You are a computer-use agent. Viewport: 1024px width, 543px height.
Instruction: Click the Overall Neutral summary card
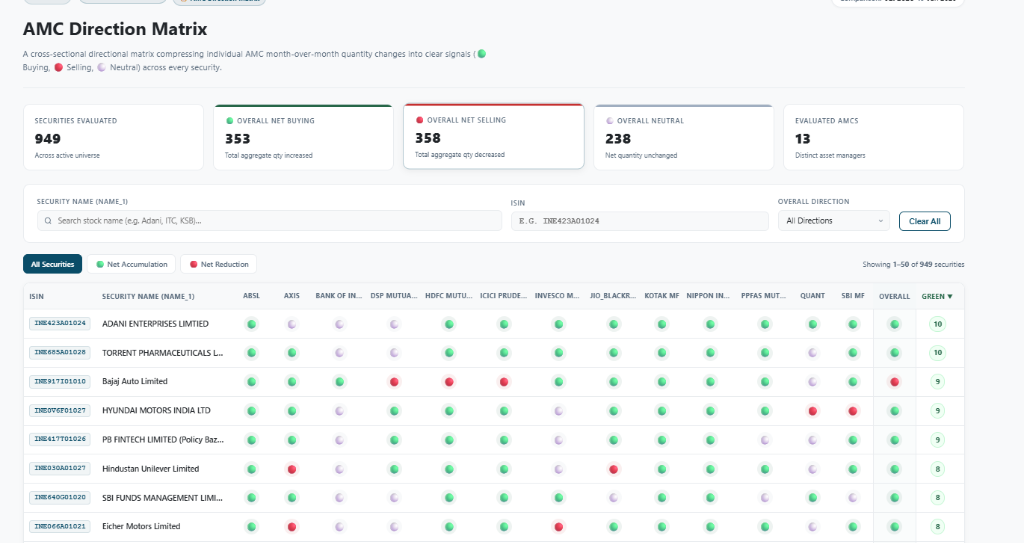pos(684,137)
